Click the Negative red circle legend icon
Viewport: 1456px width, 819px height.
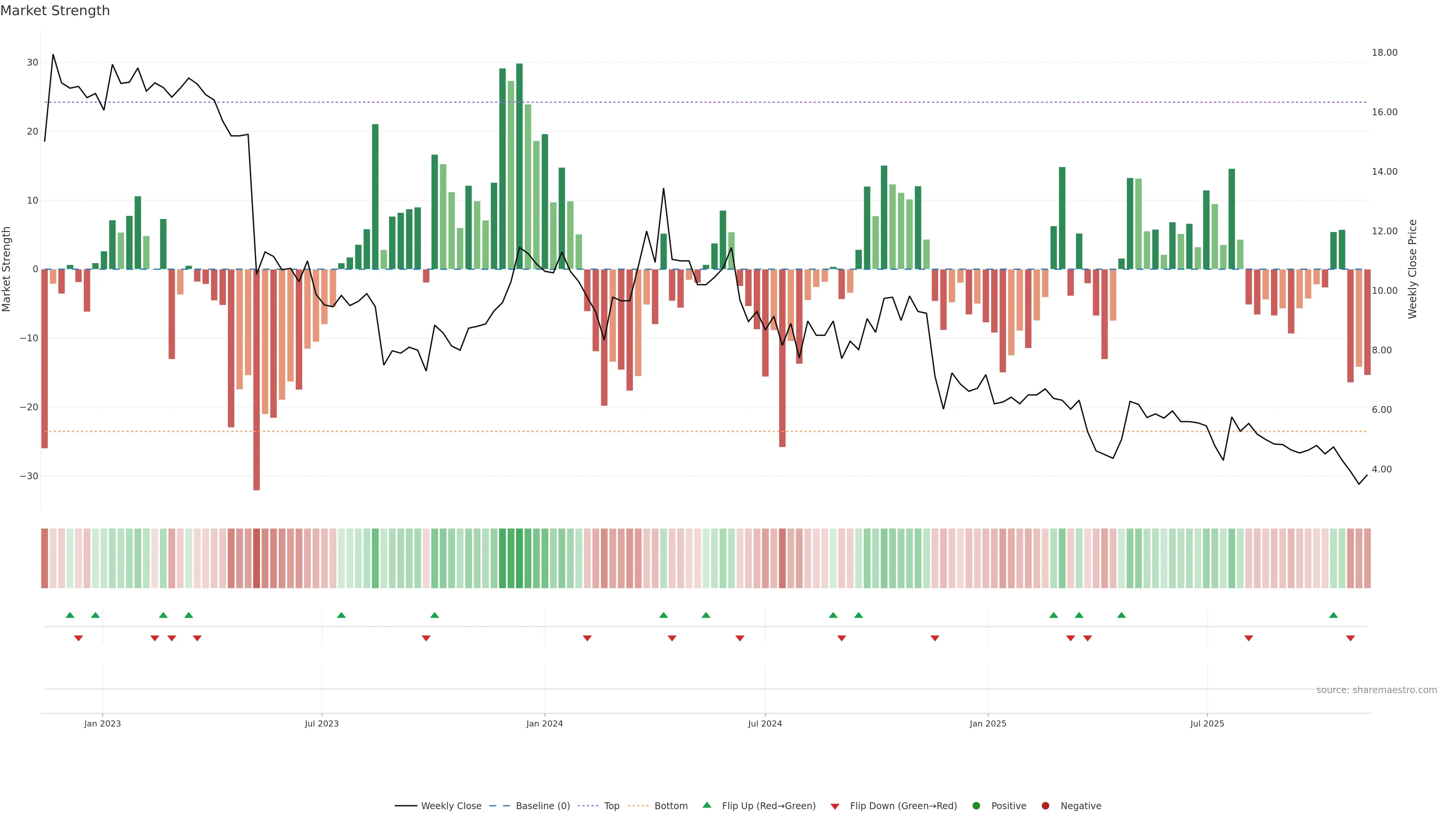click(x=1045, y=805)
